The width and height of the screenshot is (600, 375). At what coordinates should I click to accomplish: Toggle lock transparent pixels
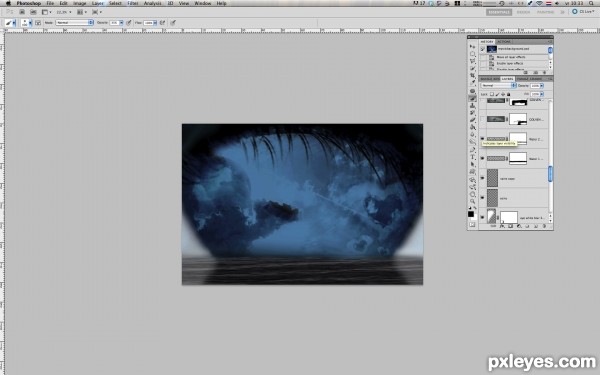coord(492,94)
